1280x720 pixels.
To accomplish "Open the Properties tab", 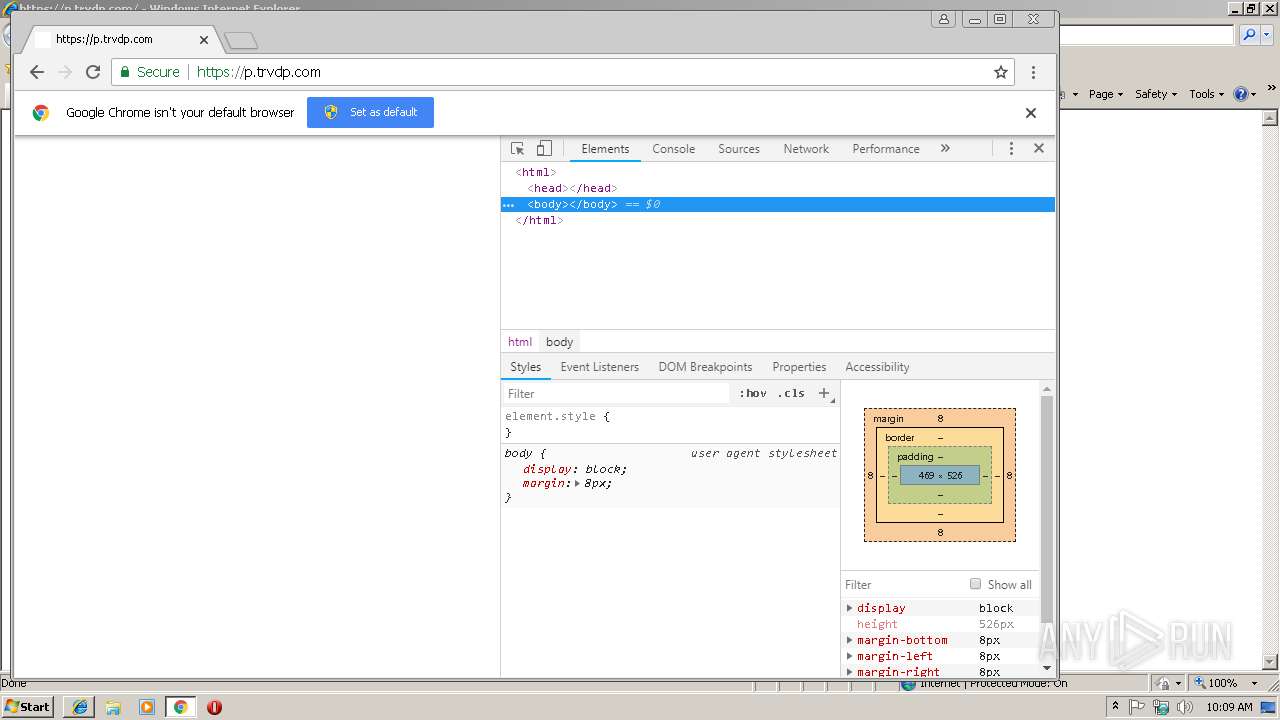I will click(799, 367).
